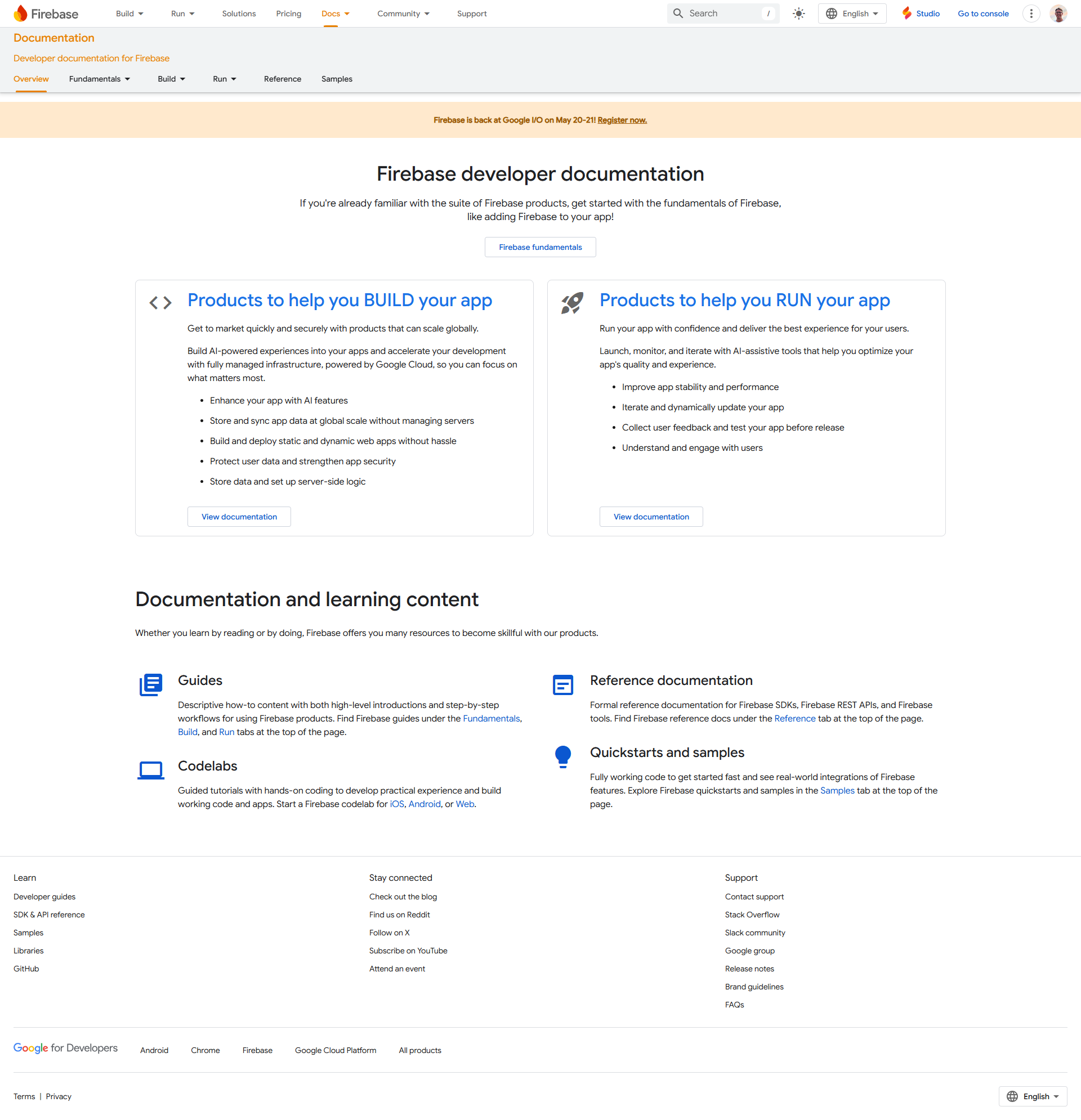Viewport: 1081px width, 1120px height.
Task: Click the Guides document stack icon
Action: click(151, 684)
